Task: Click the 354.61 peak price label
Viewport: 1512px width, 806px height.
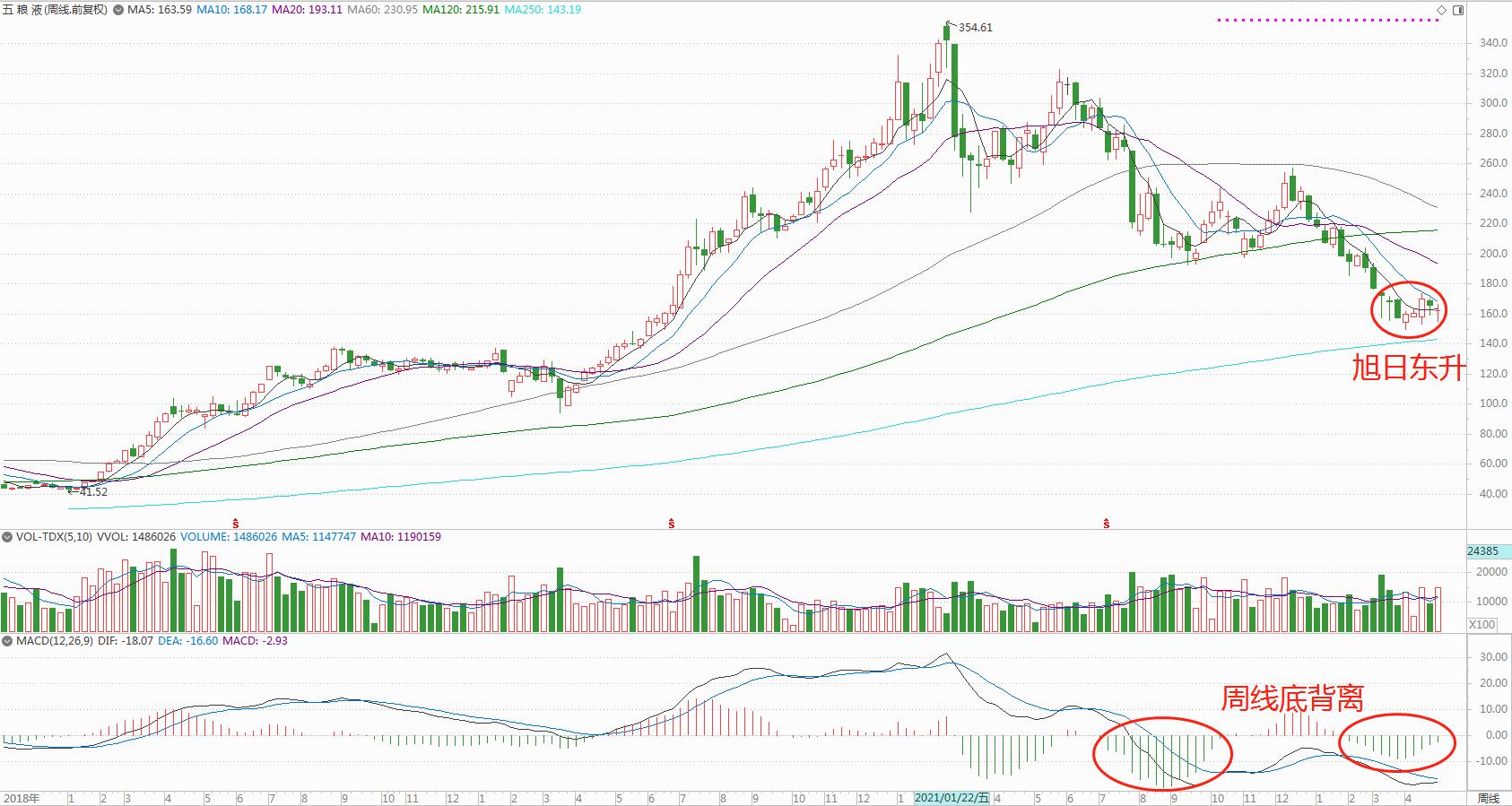Action: click(976, 28)
